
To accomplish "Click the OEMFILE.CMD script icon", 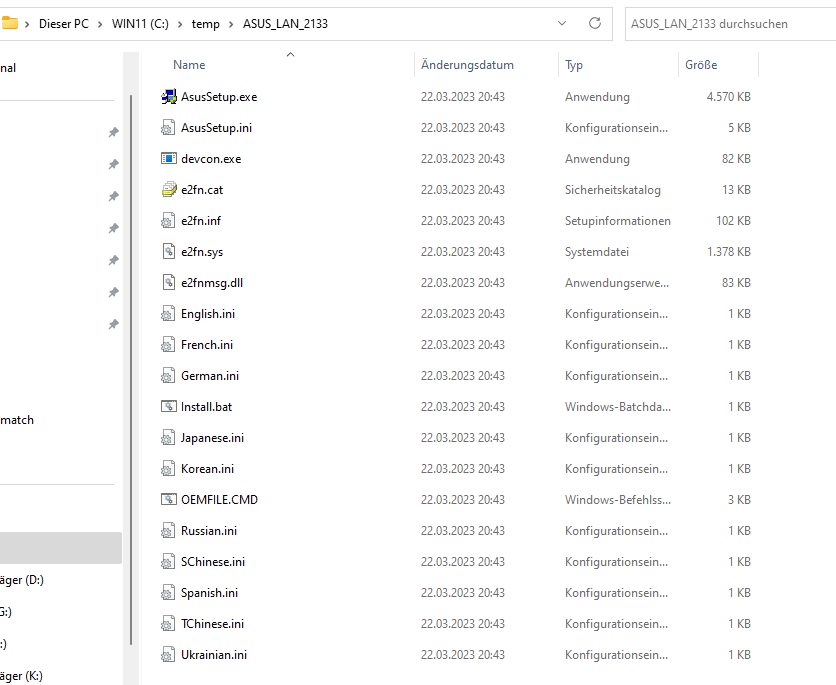I will click(x=168, y=499).
